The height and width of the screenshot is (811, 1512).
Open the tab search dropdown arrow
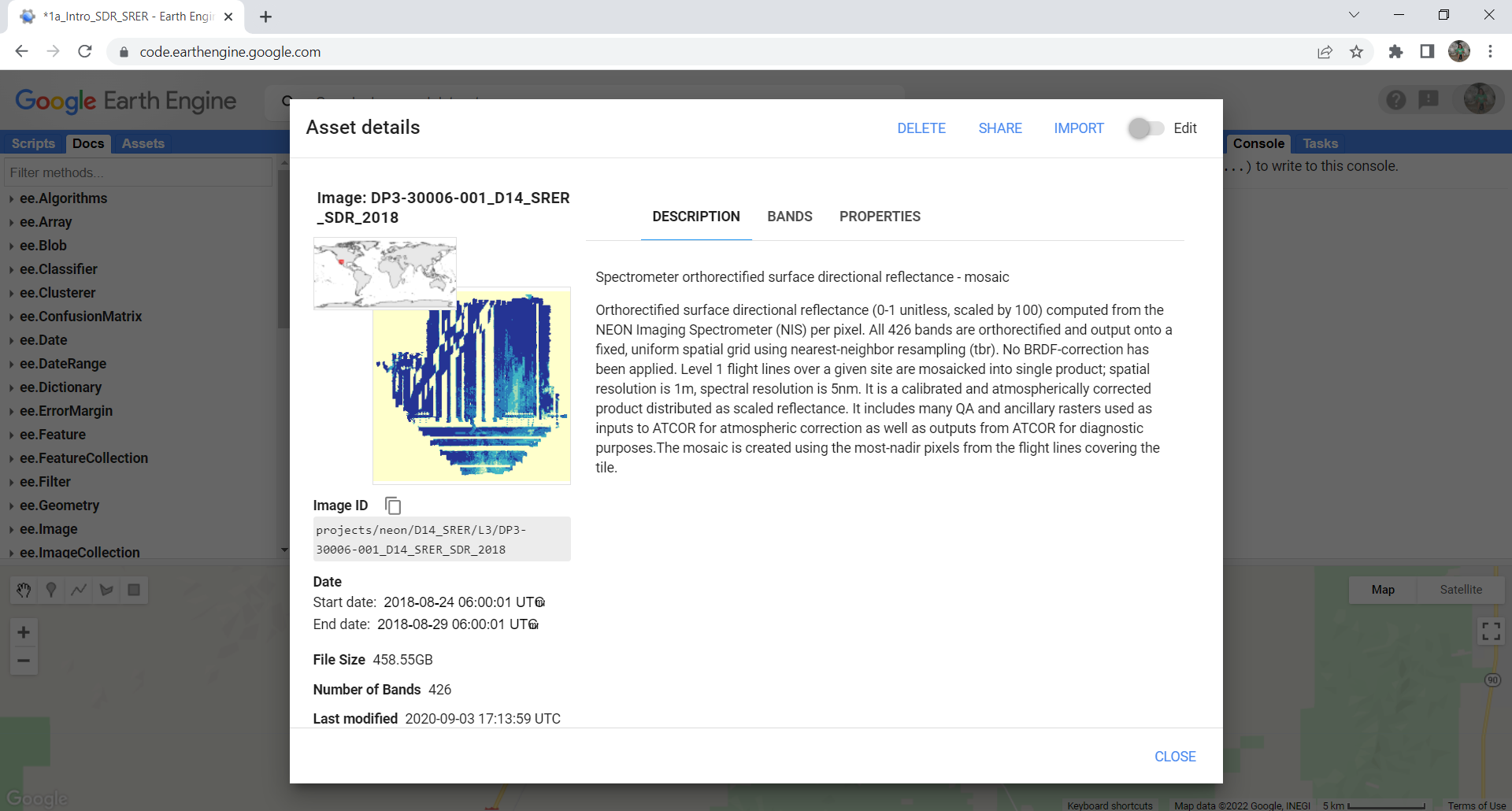point(1354,15)
